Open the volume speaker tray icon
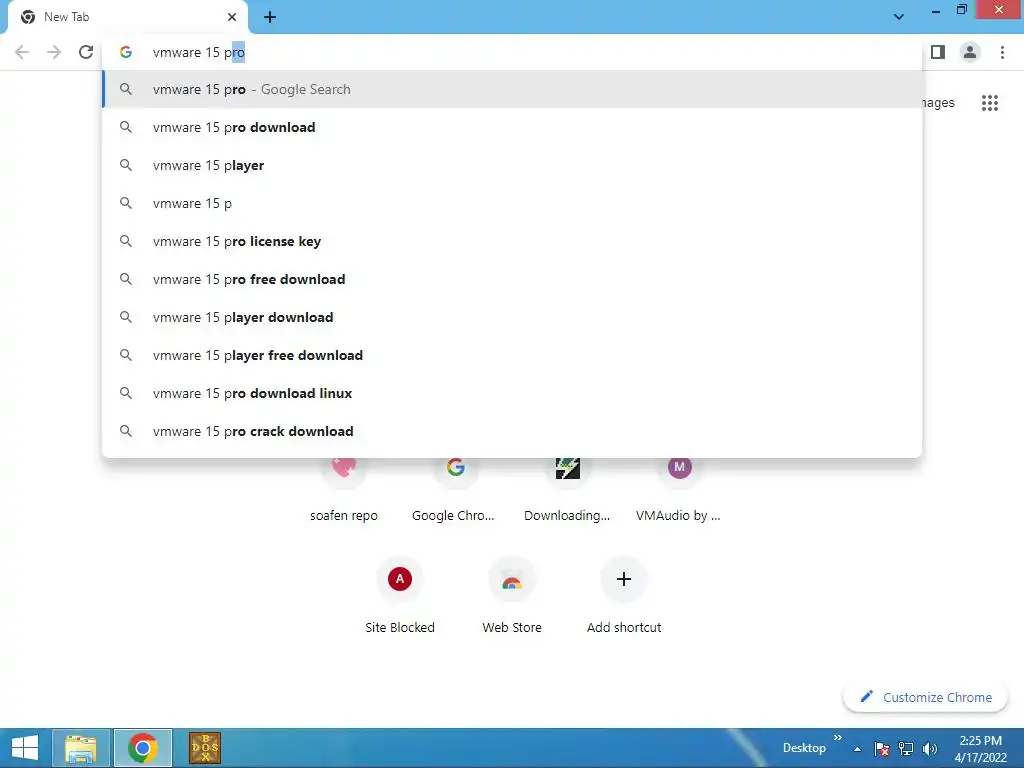This screenshot has width=1024, height=768. (x=930, y=748)
